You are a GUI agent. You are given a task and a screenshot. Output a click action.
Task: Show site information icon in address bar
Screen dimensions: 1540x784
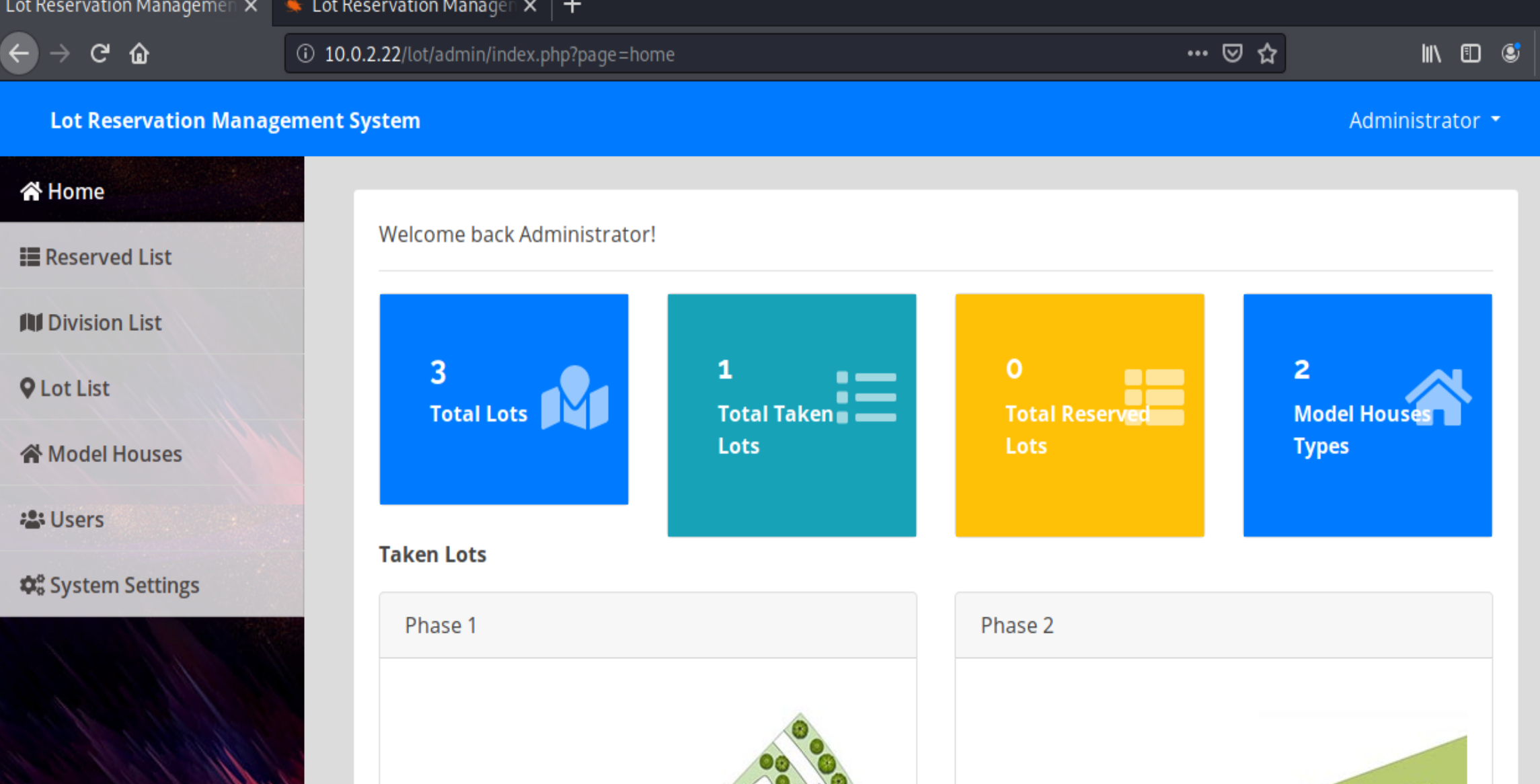point(305,54)
